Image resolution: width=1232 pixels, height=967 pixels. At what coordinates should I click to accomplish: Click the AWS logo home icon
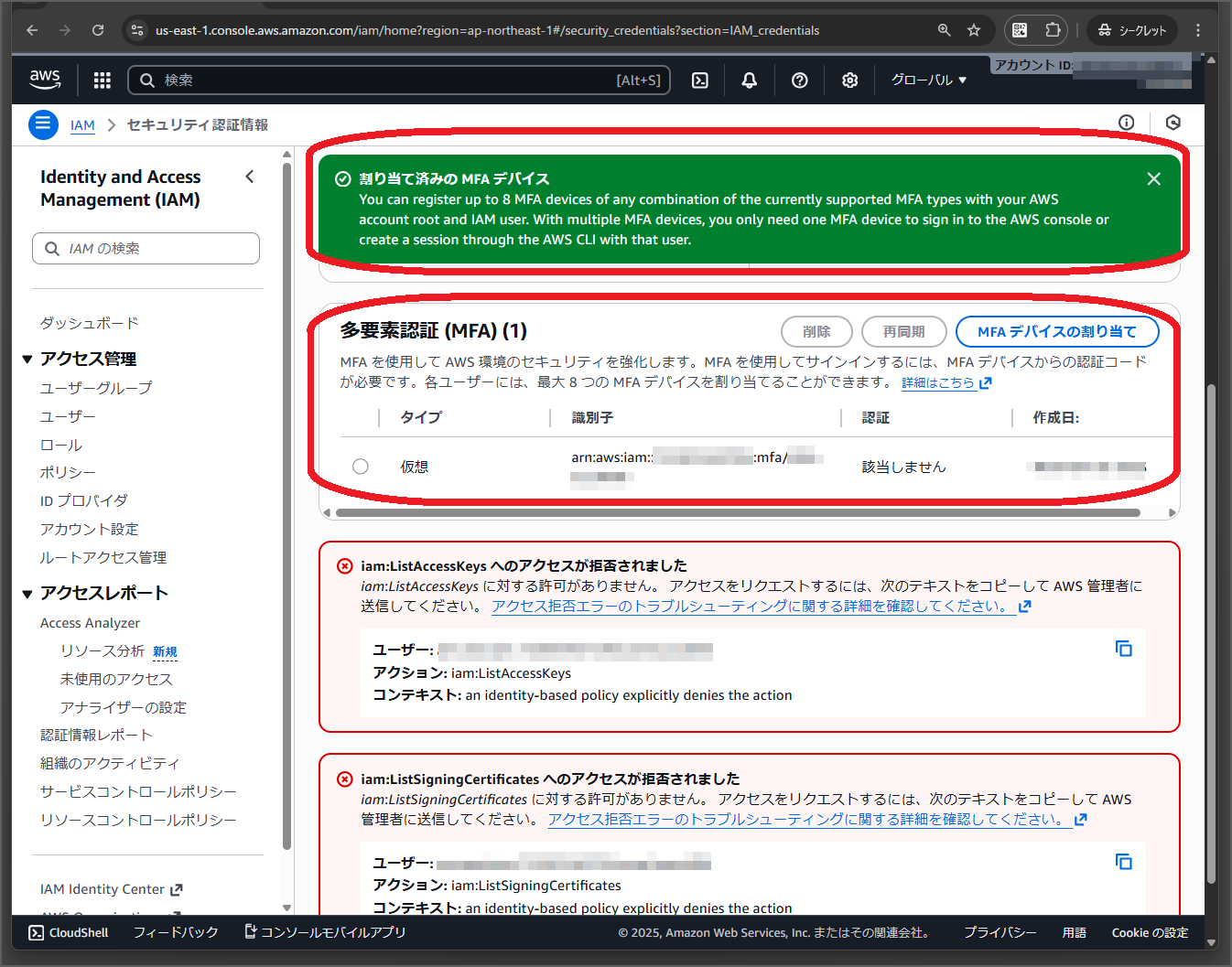45,80
